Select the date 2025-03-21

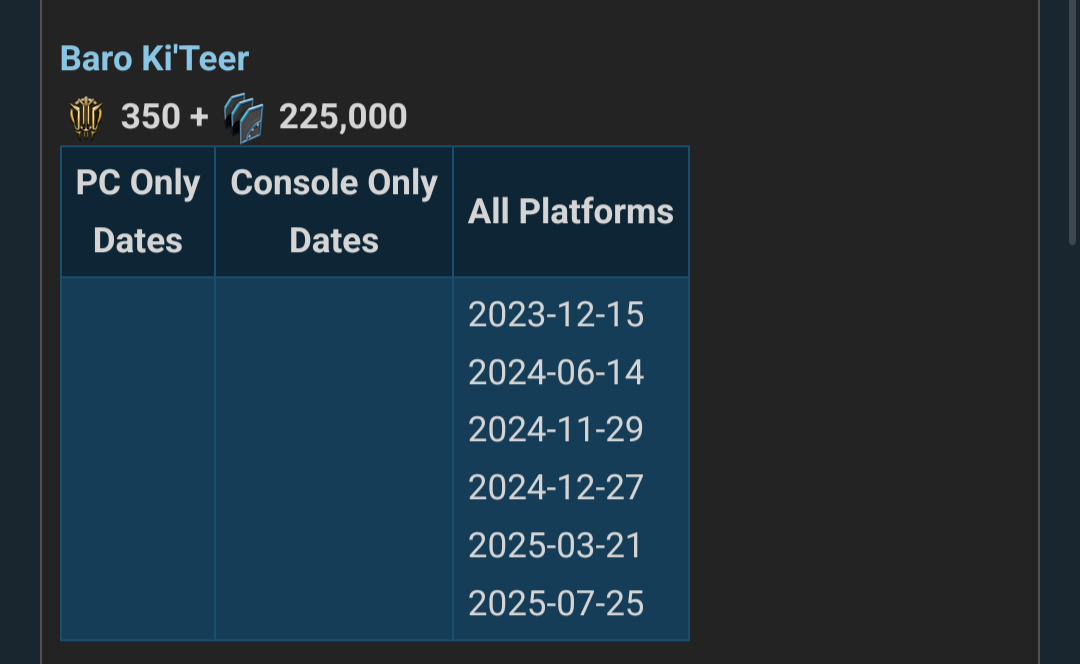[x=555, y=546]
